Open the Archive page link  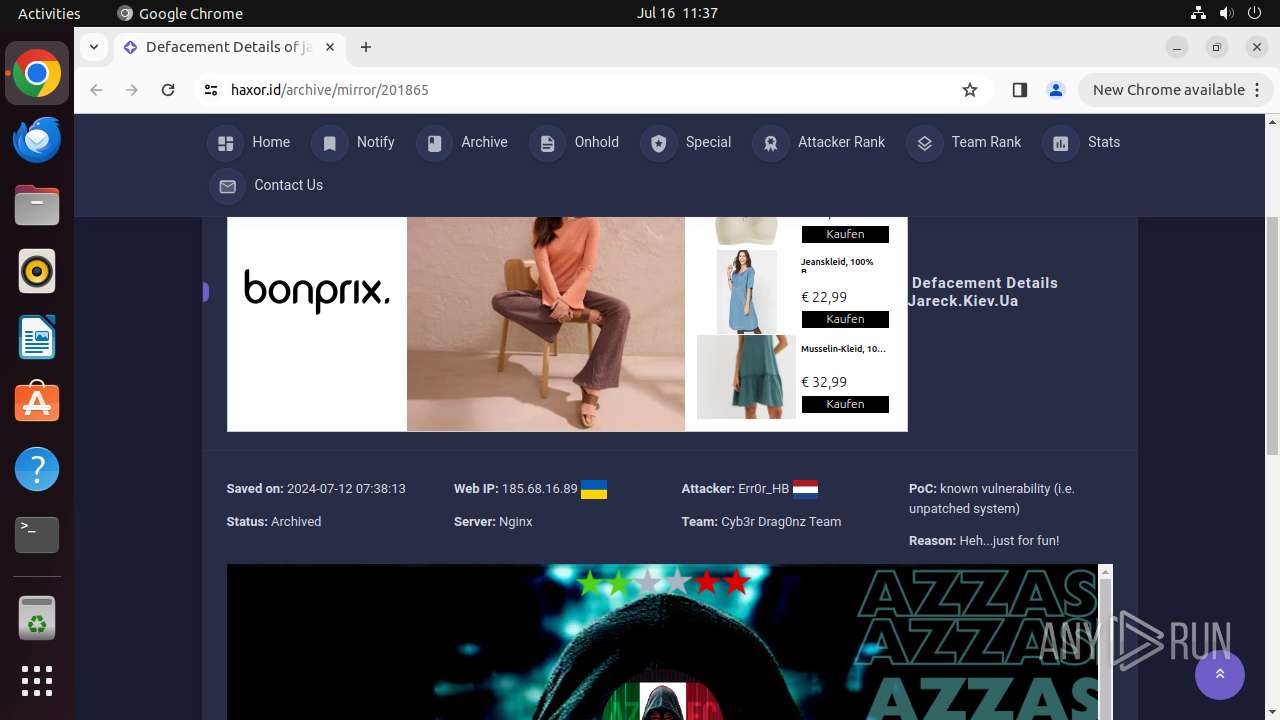tap(484, 142)
